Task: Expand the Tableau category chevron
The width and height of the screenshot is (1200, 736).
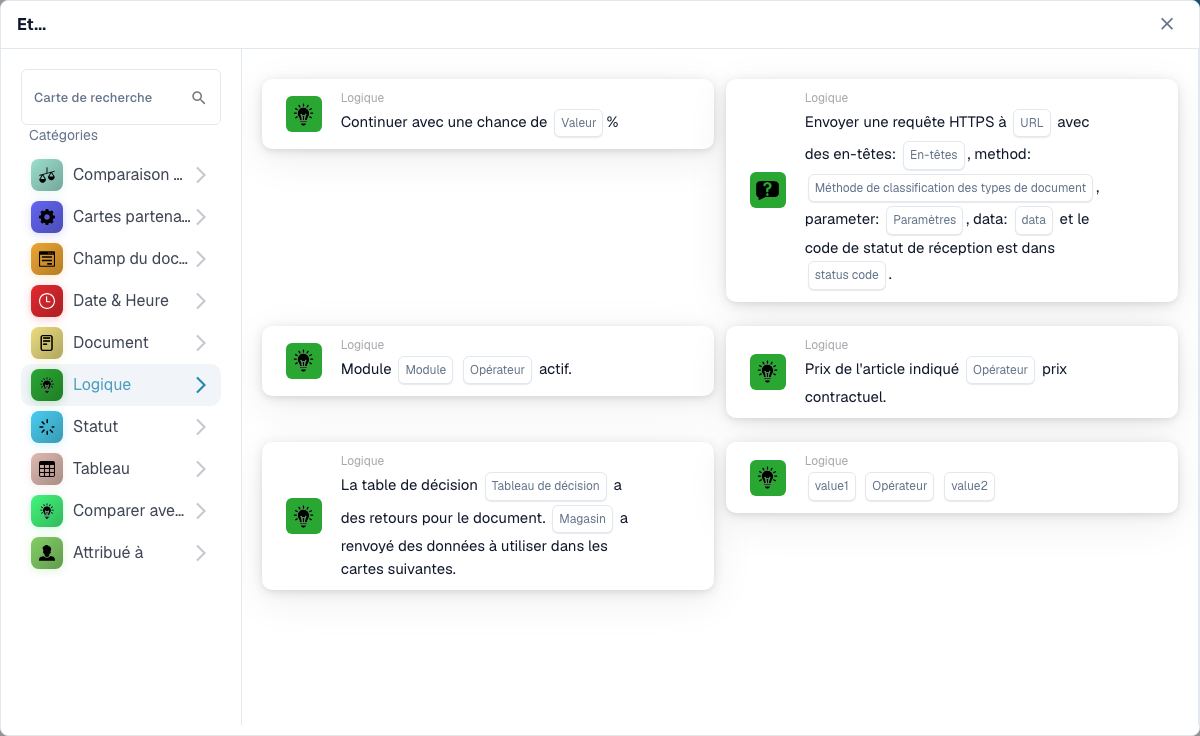Action: (201, 469)
